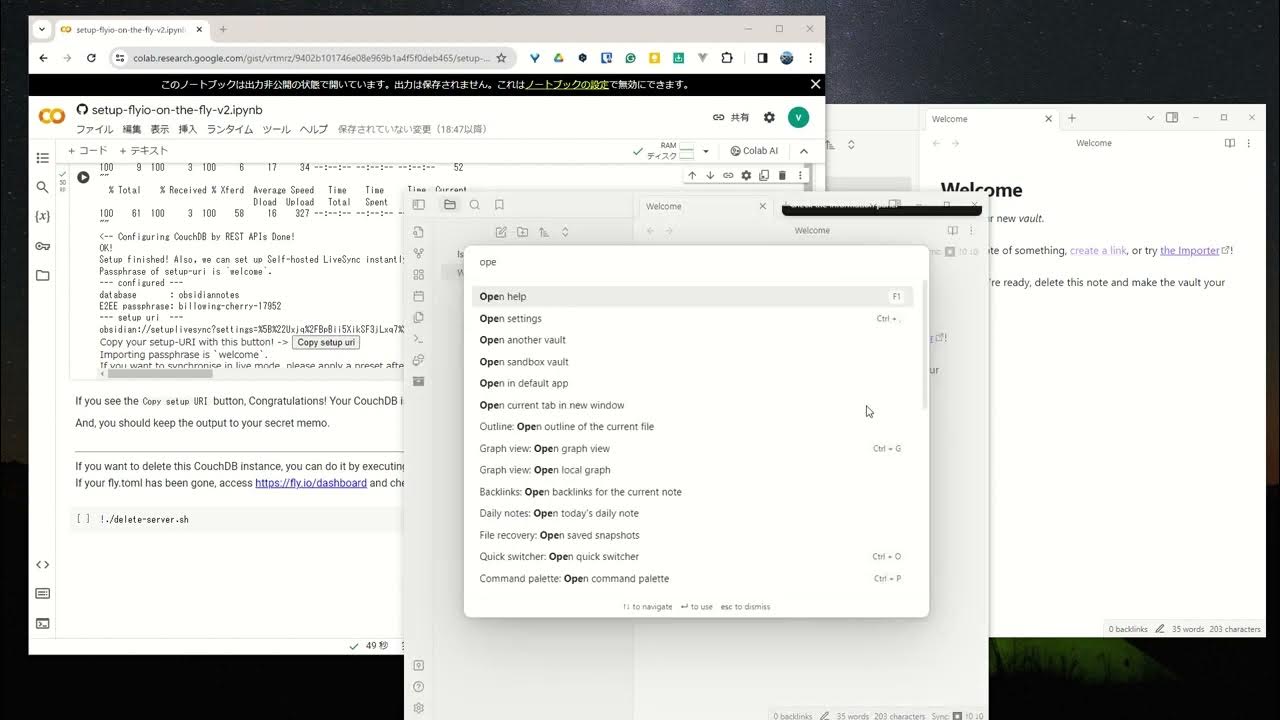Viewport: 1280px width, 720px height.
Task: Toggle Chrome side panel button
Action: coord(762,58)
